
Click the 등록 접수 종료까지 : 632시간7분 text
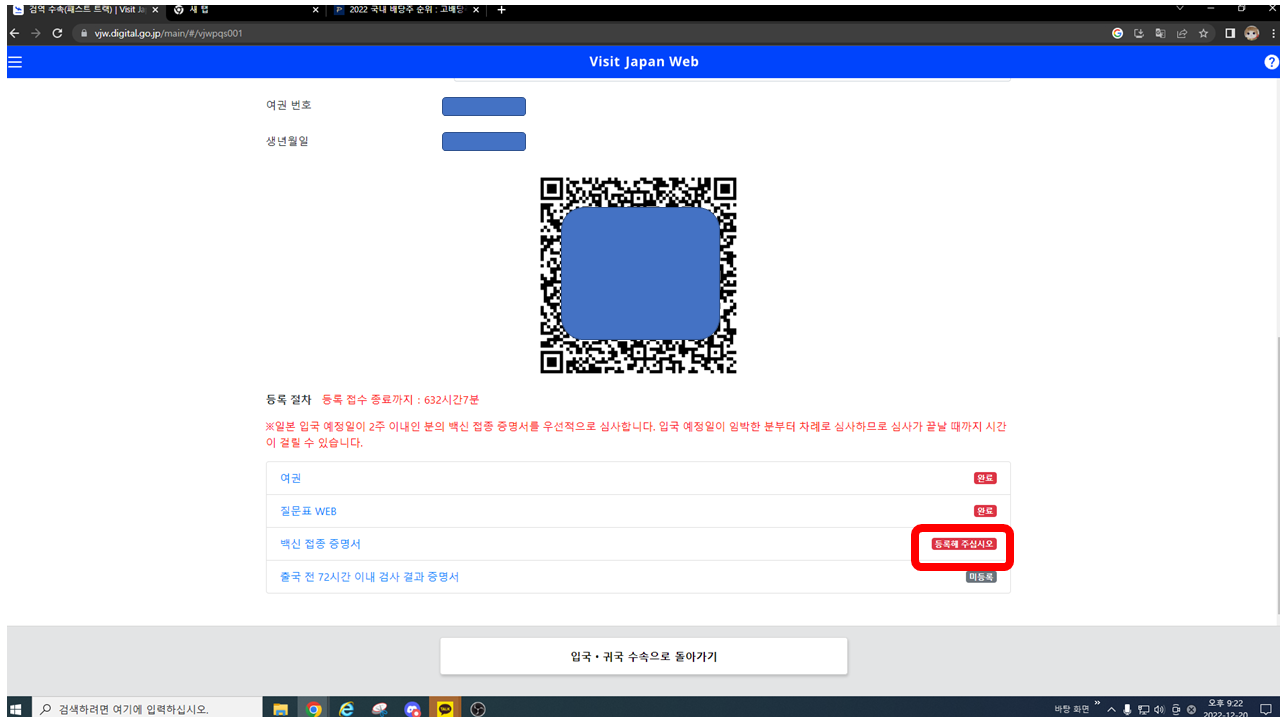coord(400,400)
